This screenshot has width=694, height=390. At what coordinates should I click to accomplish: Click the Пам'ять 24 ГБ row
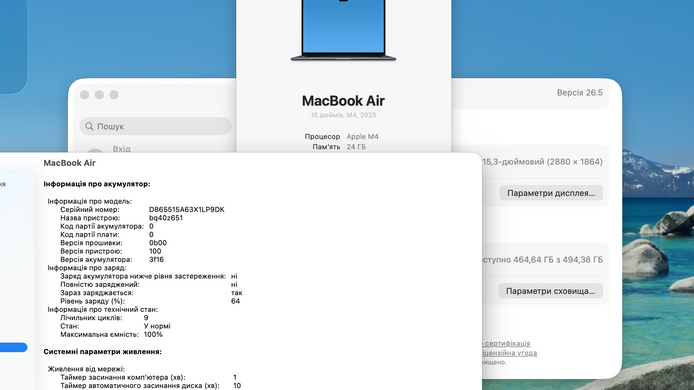(x=339, y=147)
